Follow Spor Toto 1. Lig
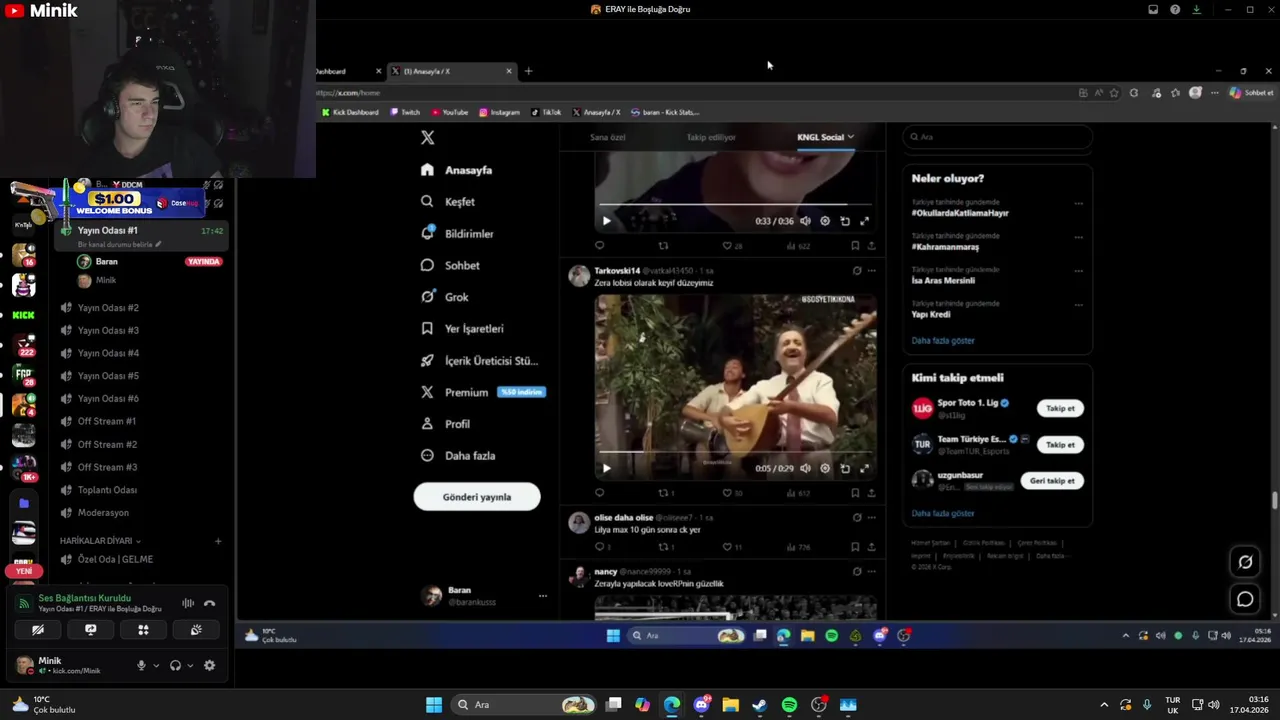 coord(1060,408)
